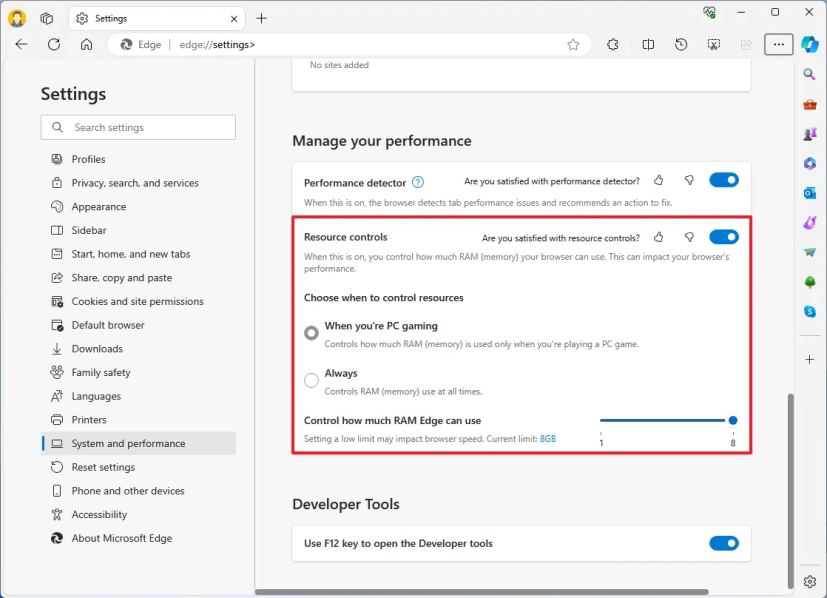The height and width of the screenshot is (598, 827).
Task: Click the Search settings field
Action: click(138, 127)
